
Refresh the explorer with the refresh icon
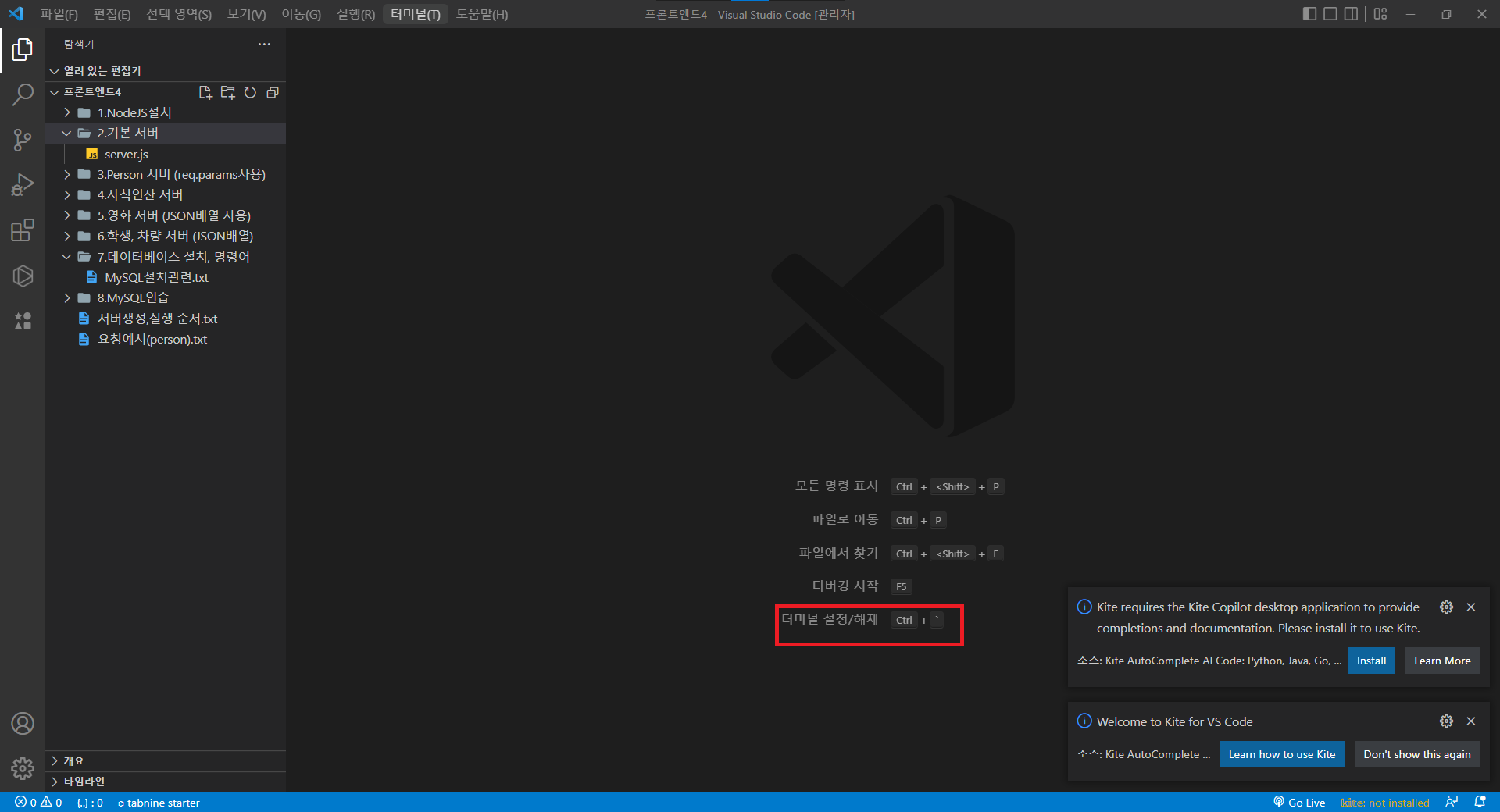tap(250, 92)
